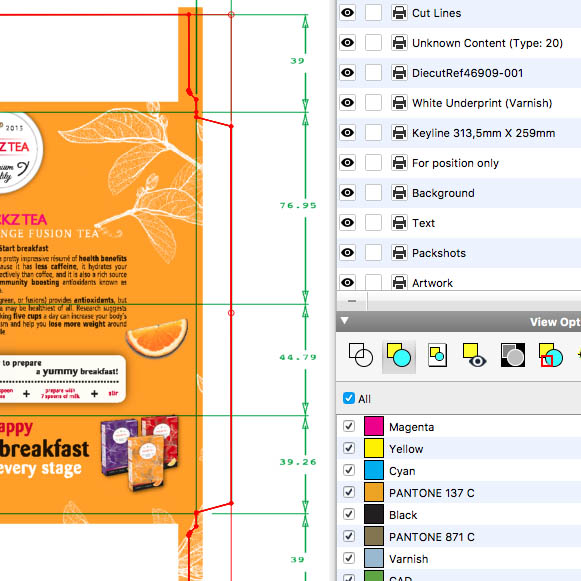The width and height of the screenshot is (581, 581).
Task: Toggle print icon for Unknown Content layer
Action: pos(399,43)
